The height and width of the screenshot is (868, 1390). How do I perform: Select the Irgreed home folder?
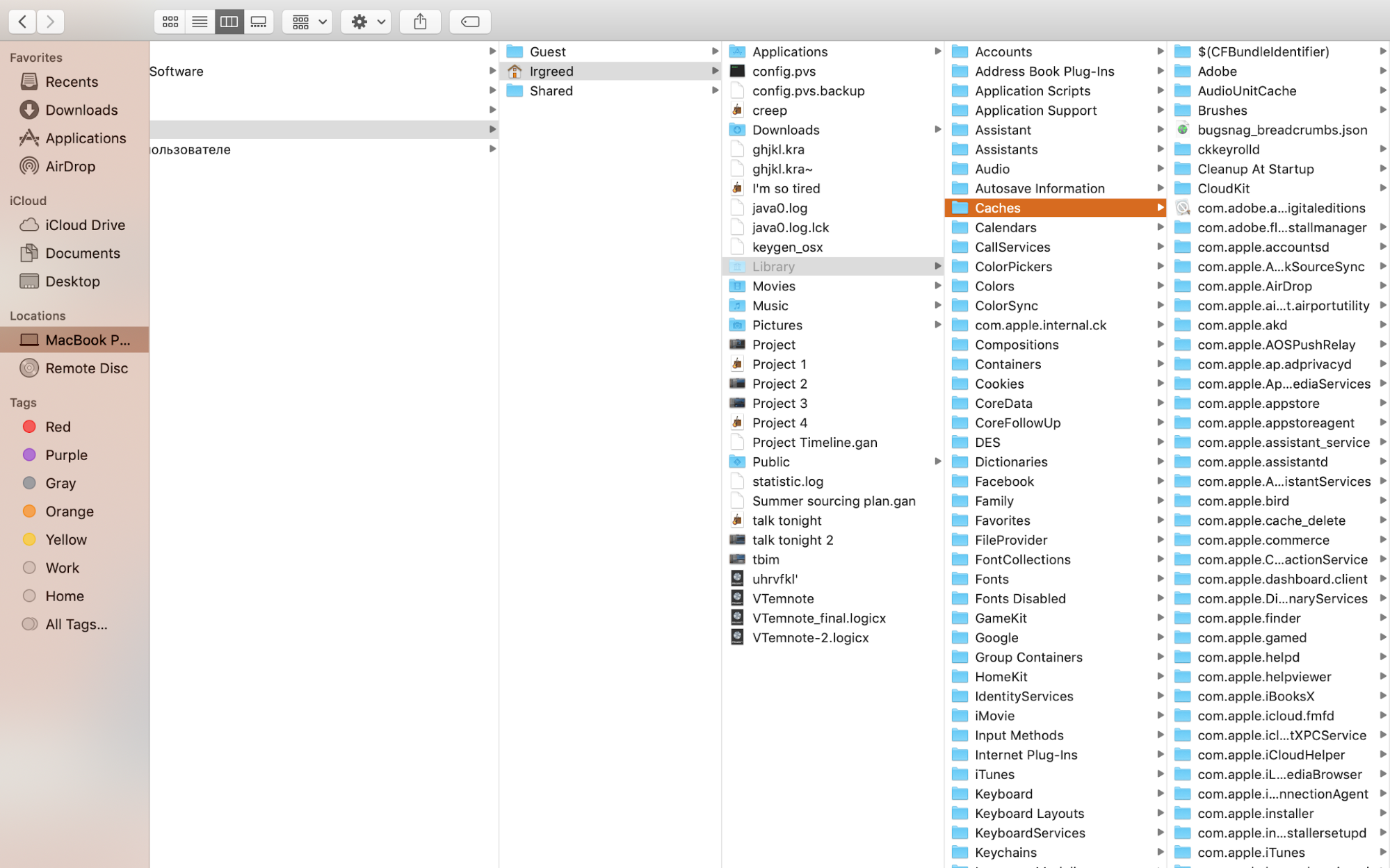point(611,71)
